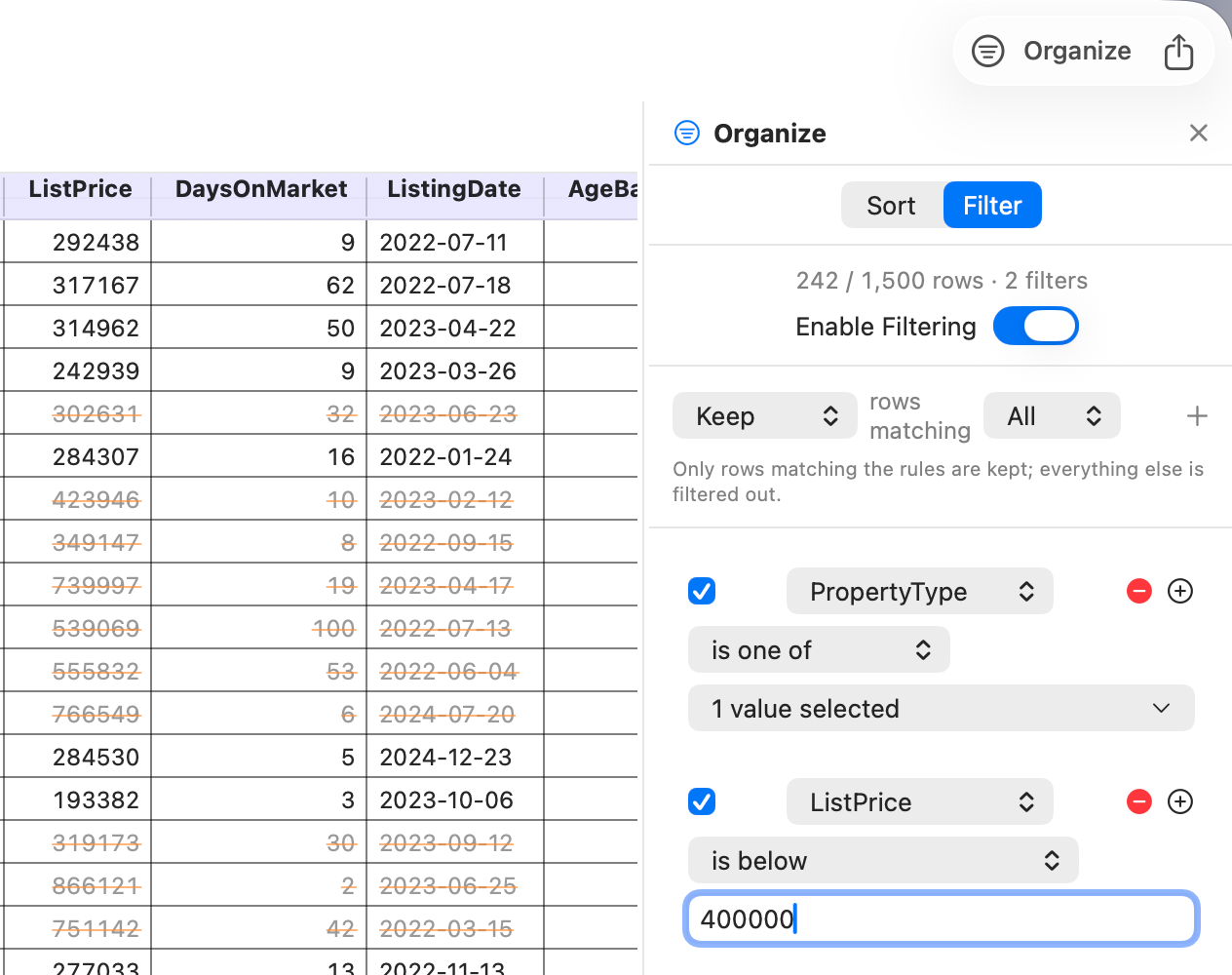The height and width of the screenshot is (975, 1232).
Task: Click the ListingDate cell 2022-07-11
Action: click(455, 242)
